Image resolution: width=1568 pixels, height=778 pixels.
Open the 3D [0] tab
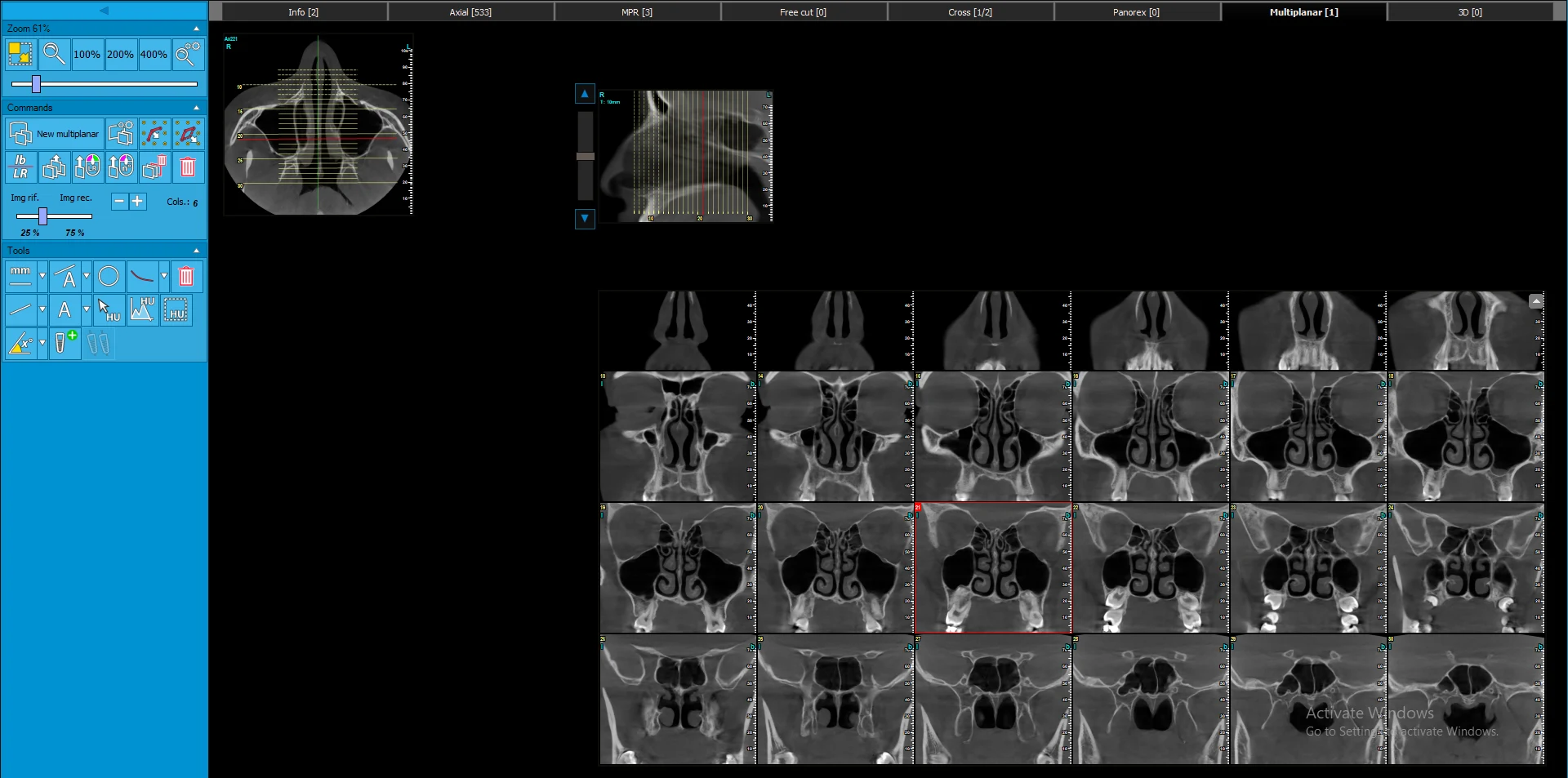click(x=1470, y=12)
